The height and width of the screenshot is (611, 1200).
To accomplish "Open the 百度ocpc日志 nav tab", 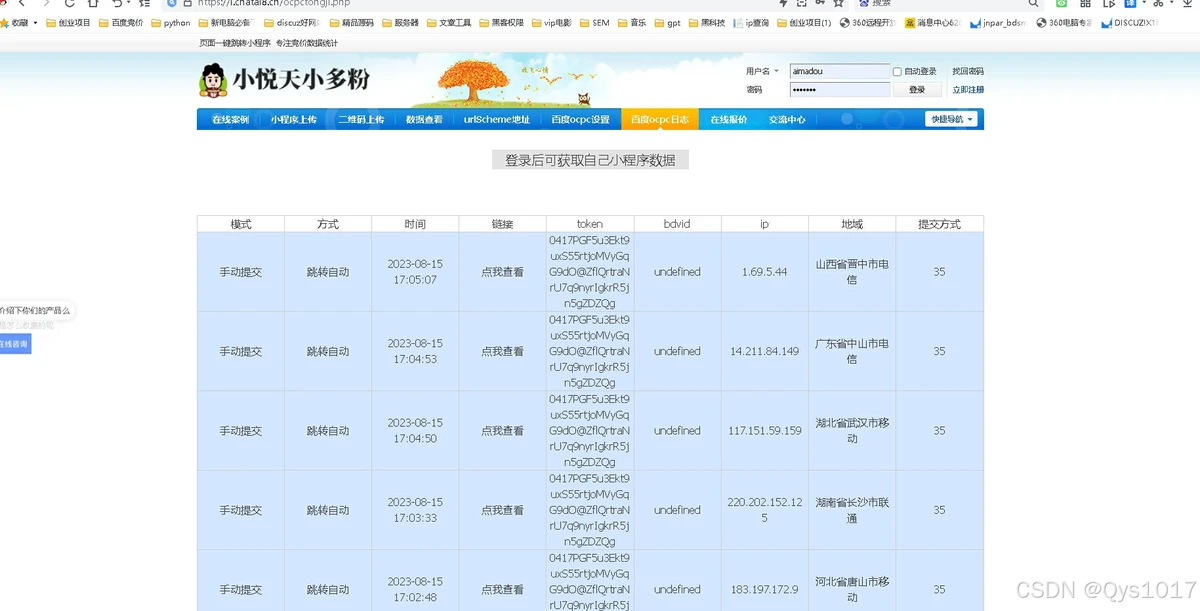I will pyautogui.click(x=659, y=119).
